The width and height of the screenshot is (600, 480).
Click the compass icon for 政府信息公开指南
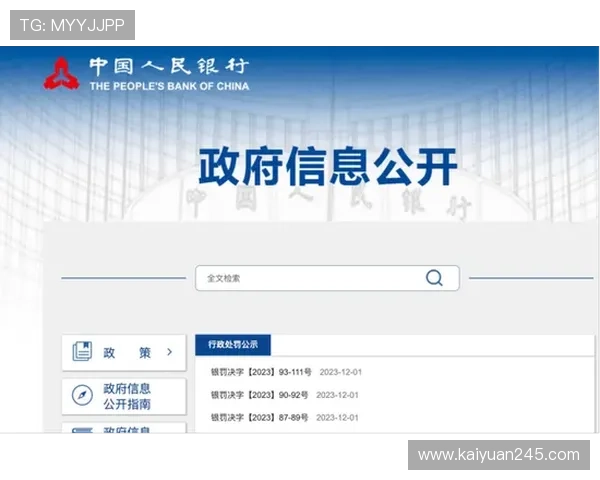[82, 395]
